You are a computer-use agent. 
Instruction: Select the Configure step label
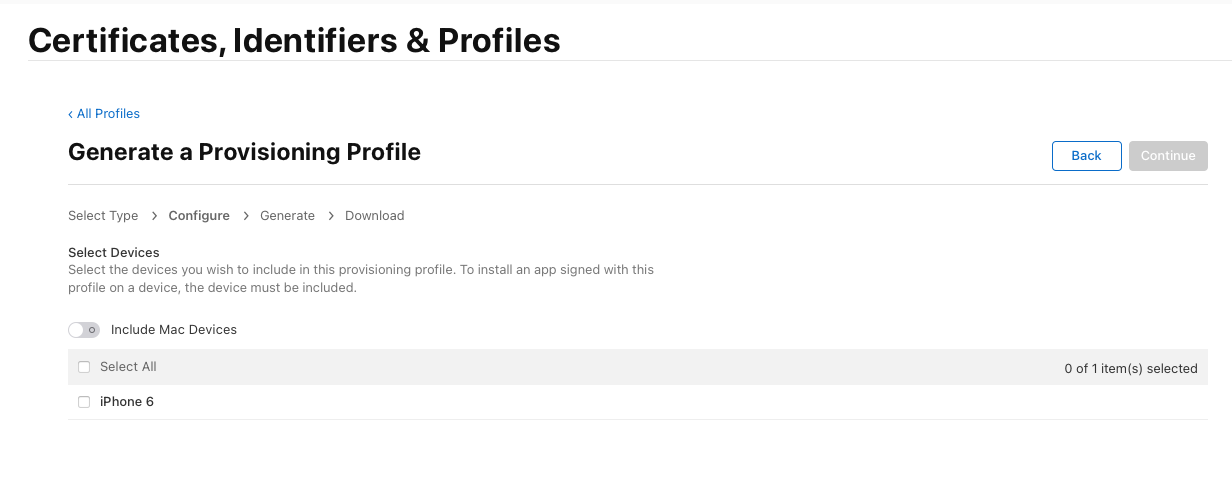[199, 216]
